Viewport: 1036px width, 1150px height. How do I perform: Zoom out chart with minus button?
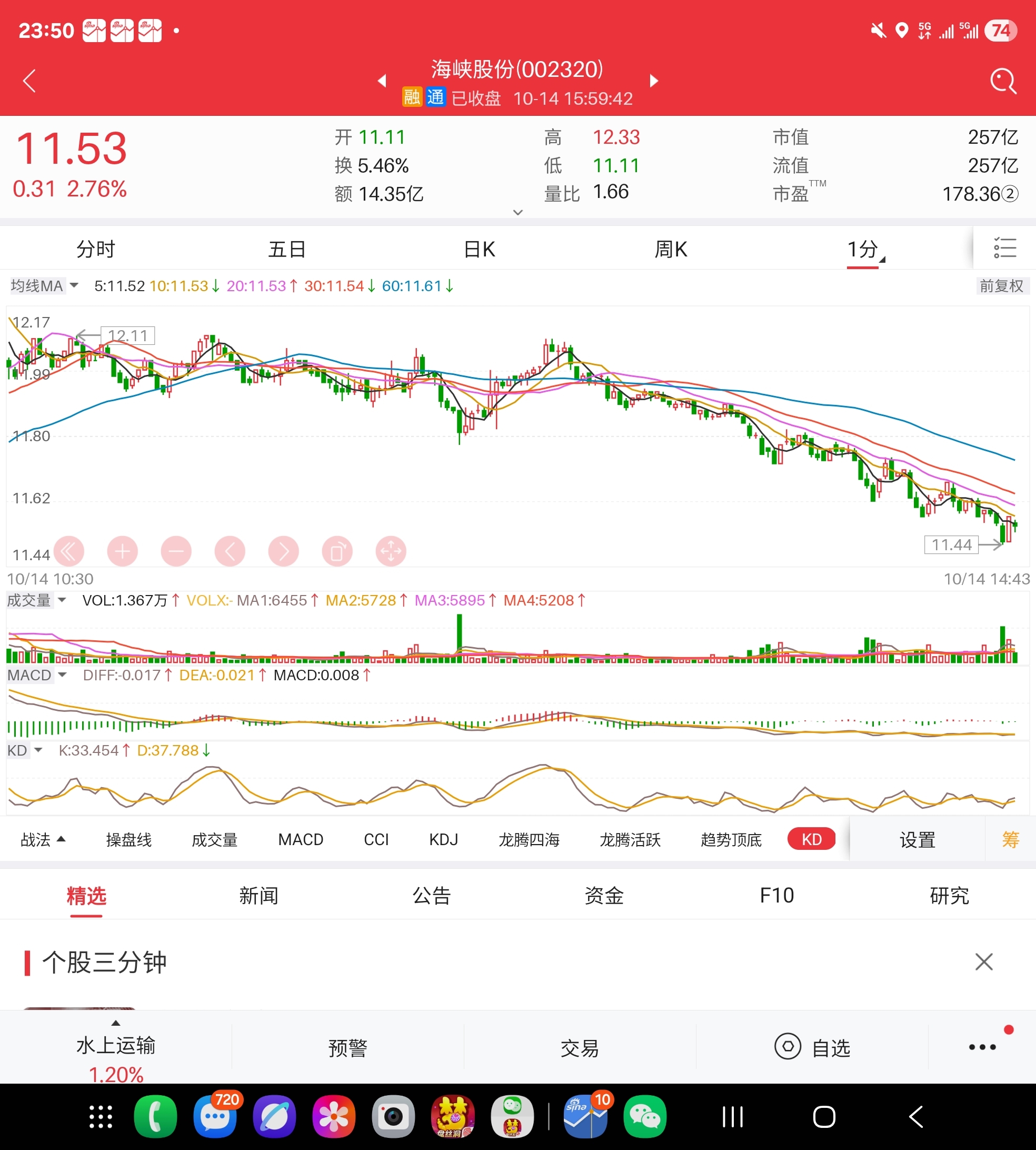coord(176,551)
